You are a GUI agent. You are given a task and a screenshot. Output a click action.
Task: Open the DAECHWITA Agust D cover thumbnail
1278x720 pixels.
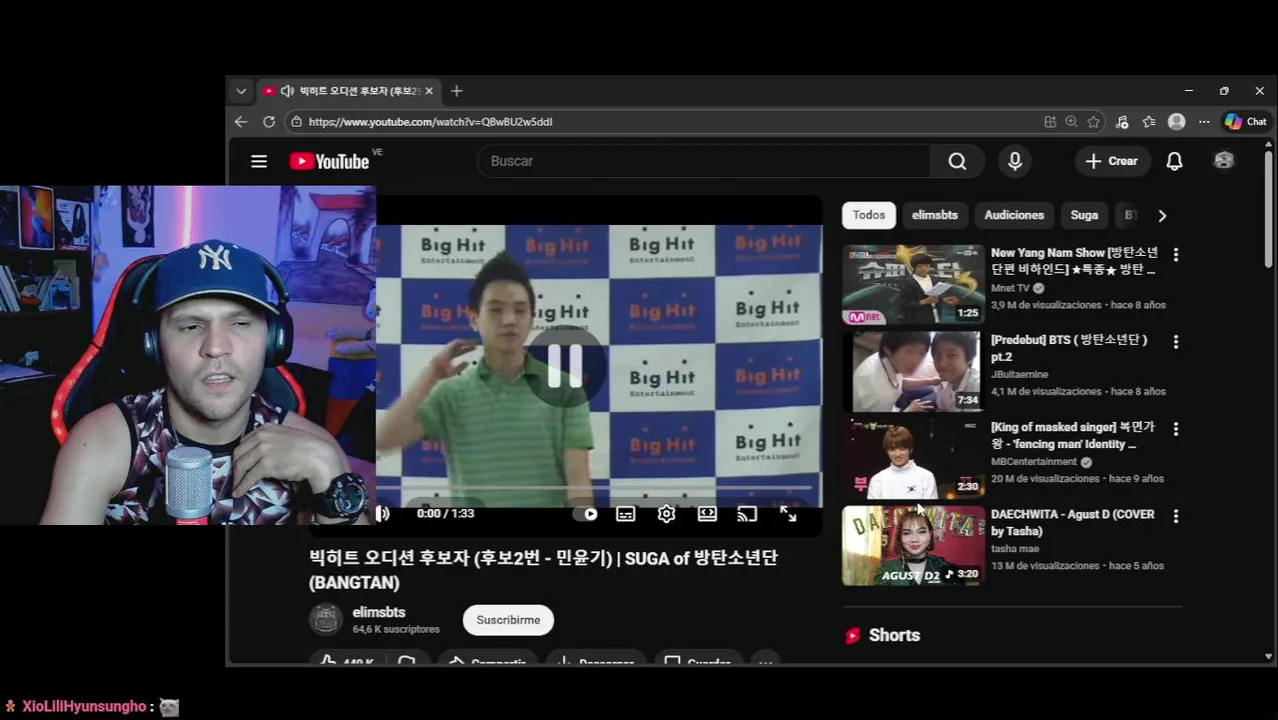[x=913, y=546]
